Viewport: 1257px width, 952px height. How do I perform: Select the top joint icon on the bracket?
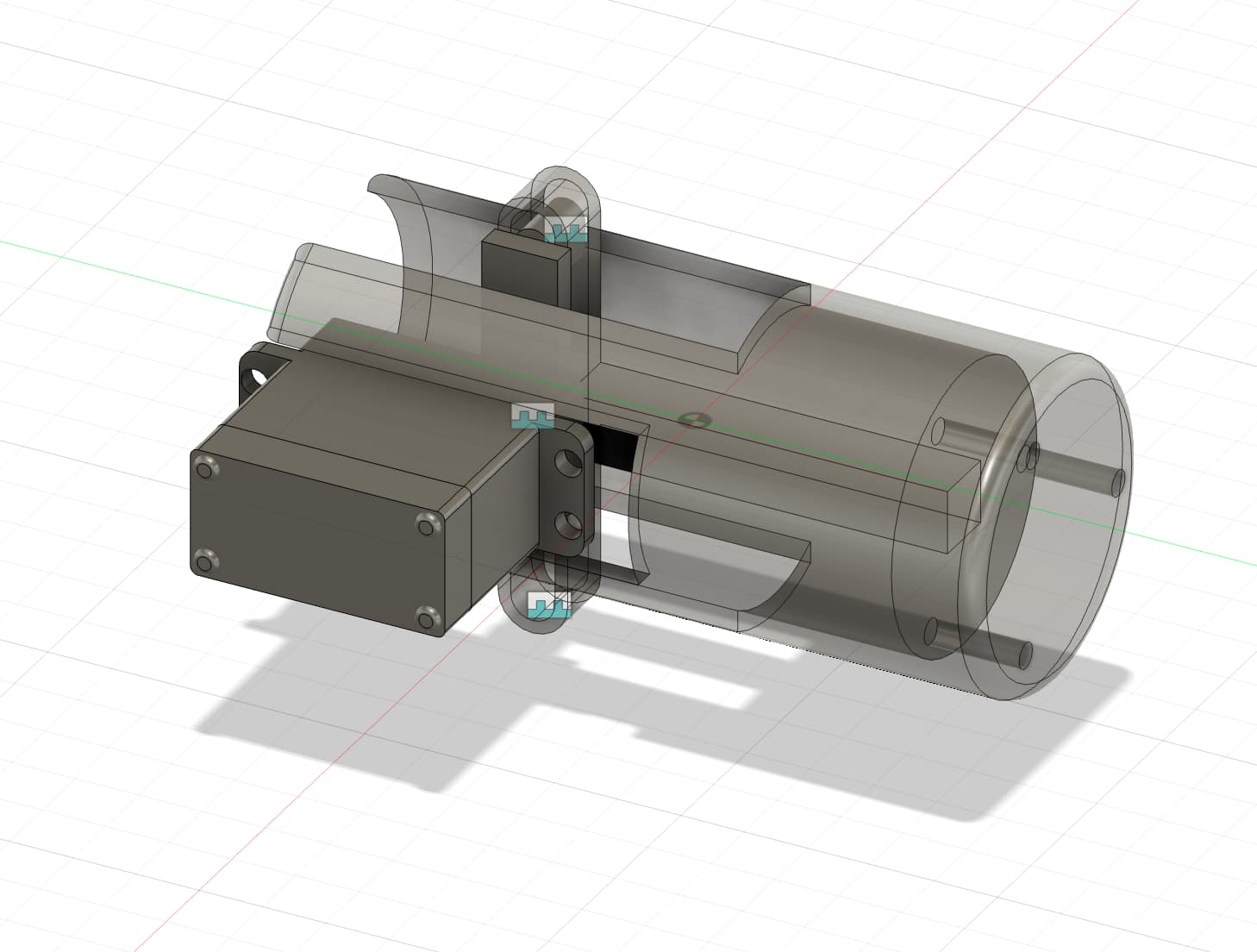568,231
